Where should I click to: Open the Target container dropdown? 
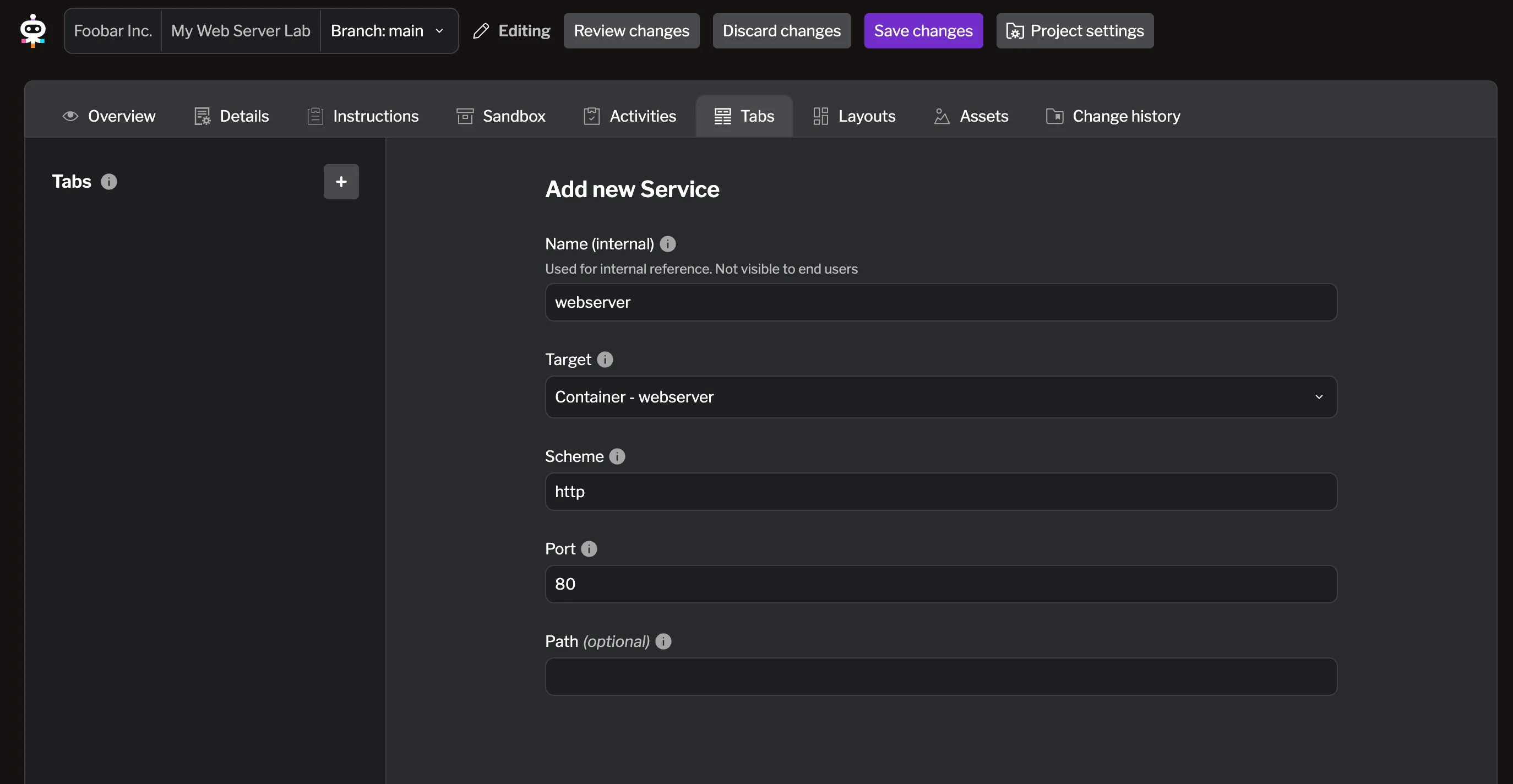tap(940, 397)
